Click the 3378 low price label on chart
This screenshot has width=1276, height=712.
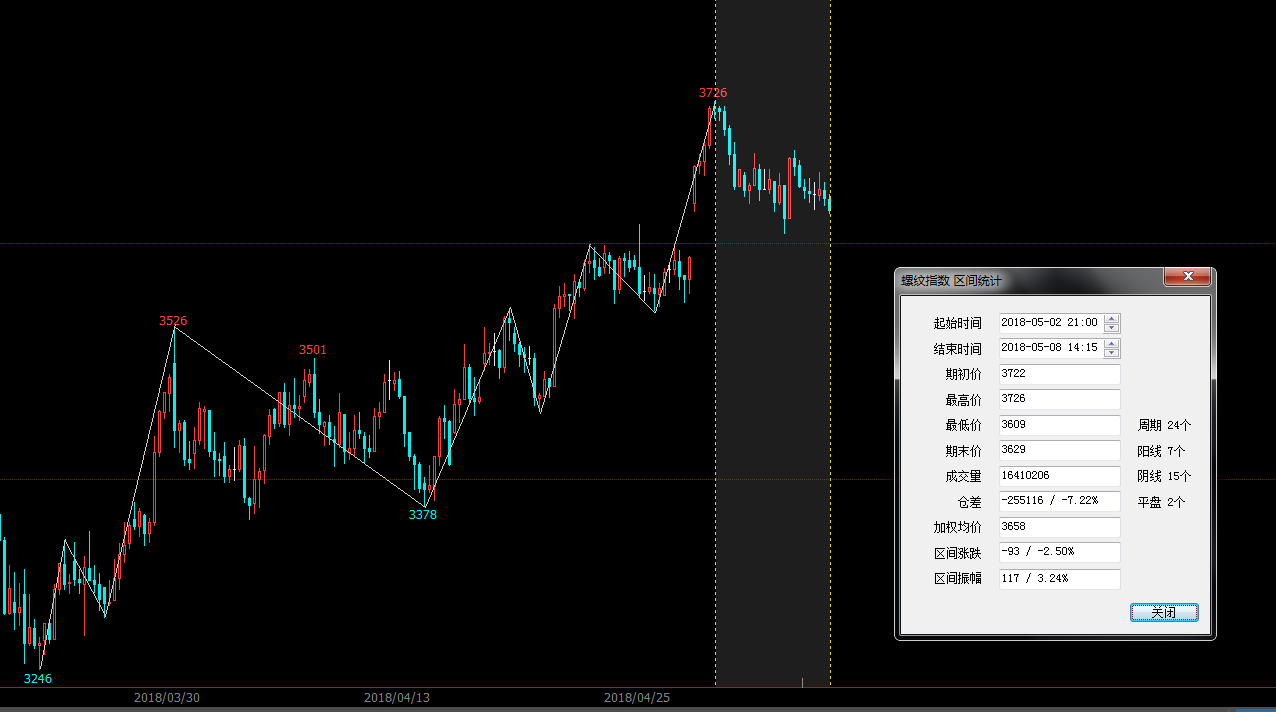tap(423, 515)
